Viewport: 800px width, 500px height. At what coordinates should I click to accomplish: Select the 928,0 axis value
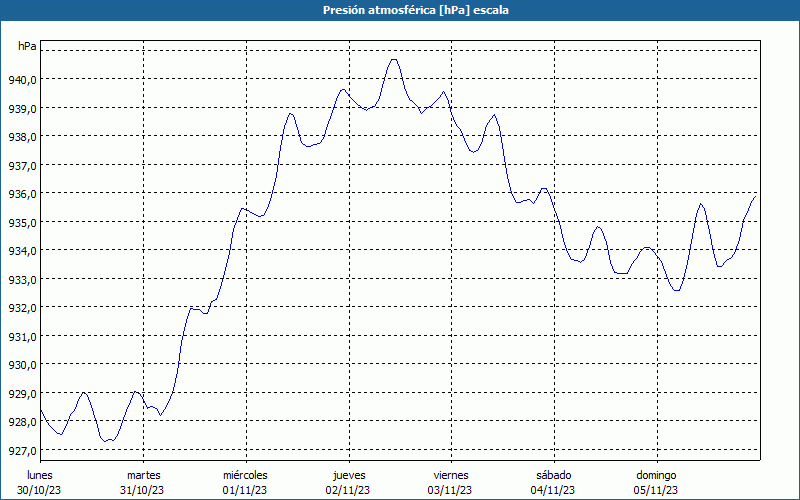(x=22, y=422)
